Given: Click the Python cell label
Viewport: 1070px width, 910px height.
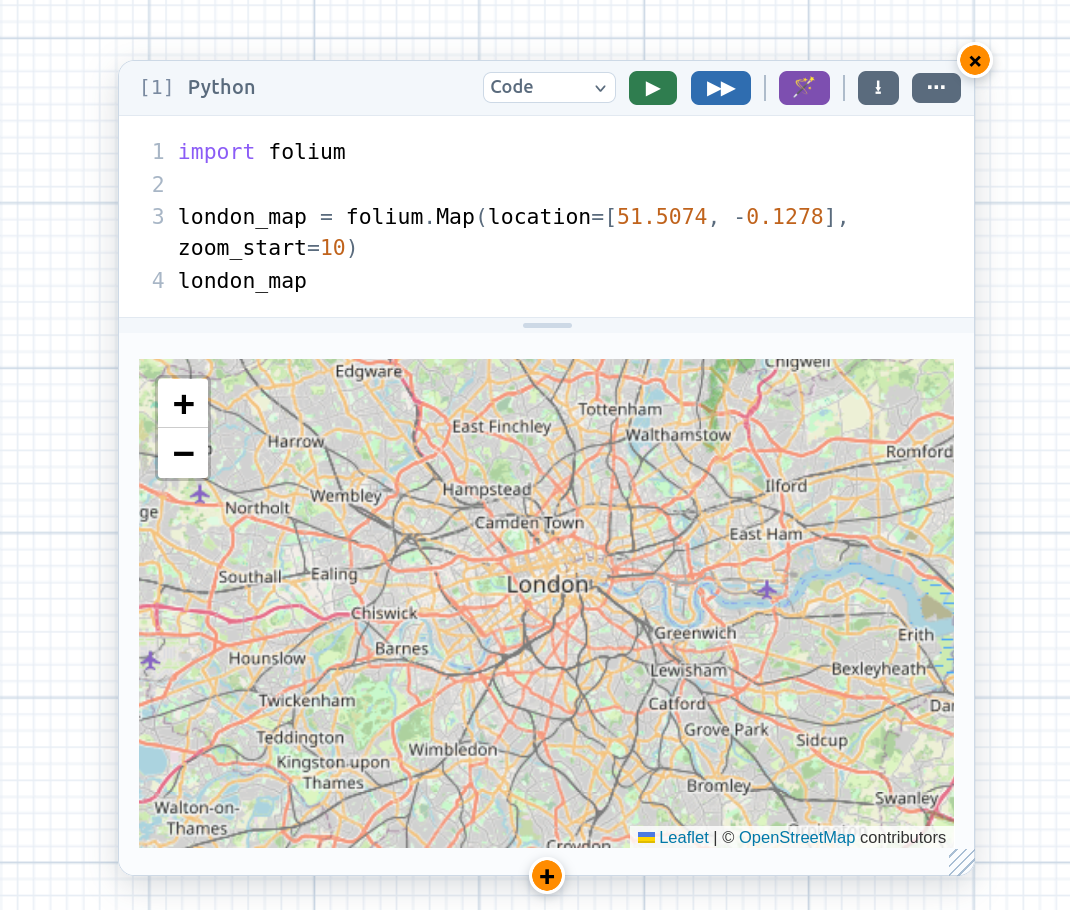Looking at the screenshot, I should pos(221,87).
